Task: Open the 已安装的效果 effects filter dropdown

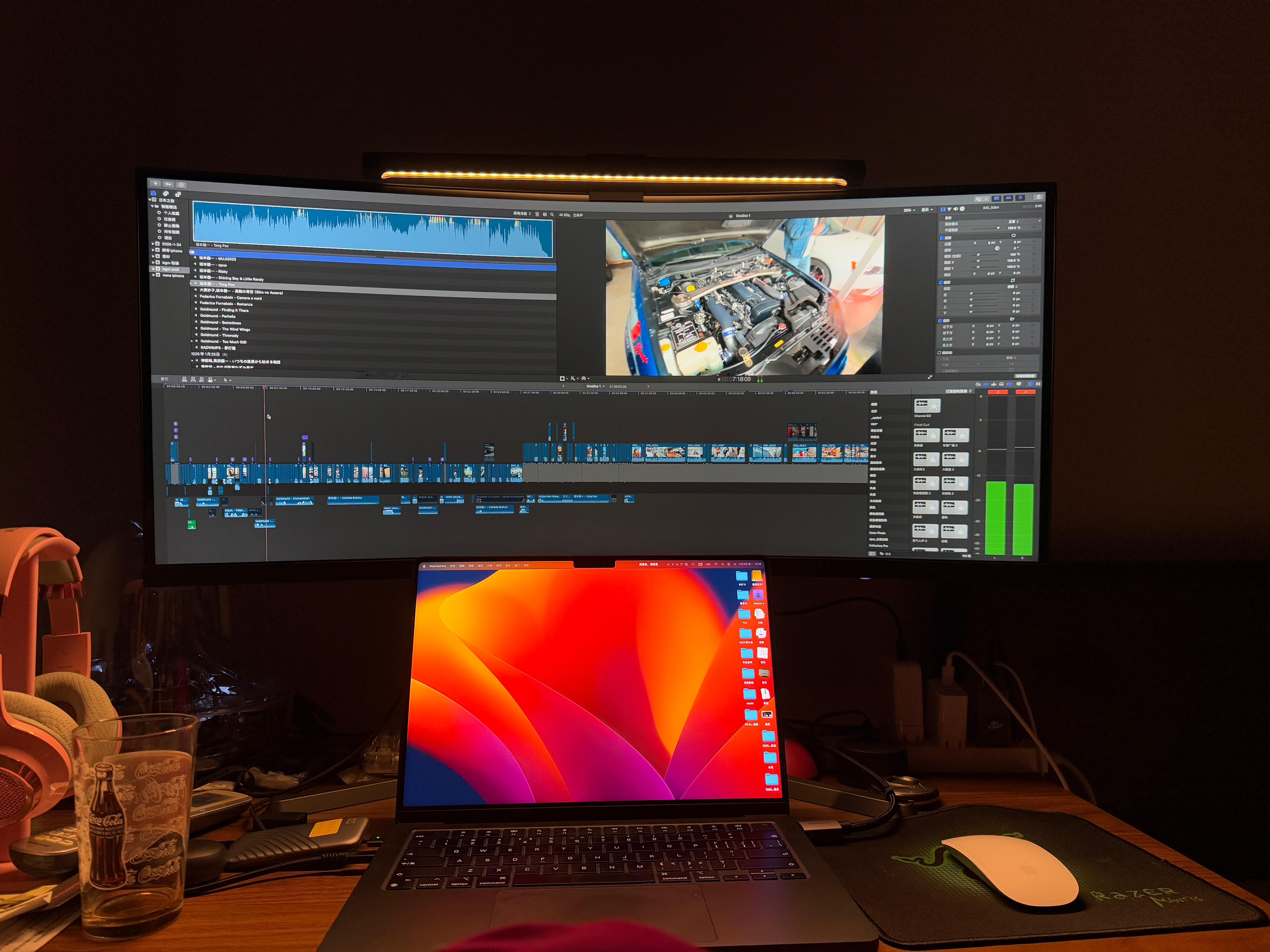Action: (x=959, y=391)
